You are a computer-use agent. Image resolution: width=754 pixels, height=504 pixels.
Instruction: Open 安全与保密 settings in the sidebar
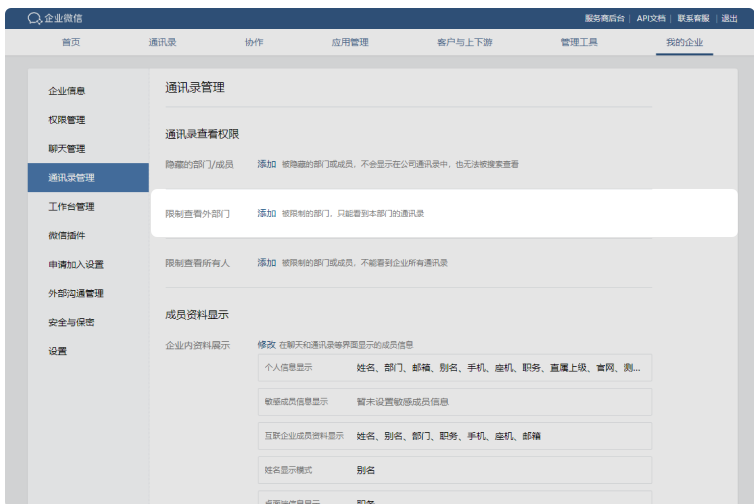[x=71, y=322]
